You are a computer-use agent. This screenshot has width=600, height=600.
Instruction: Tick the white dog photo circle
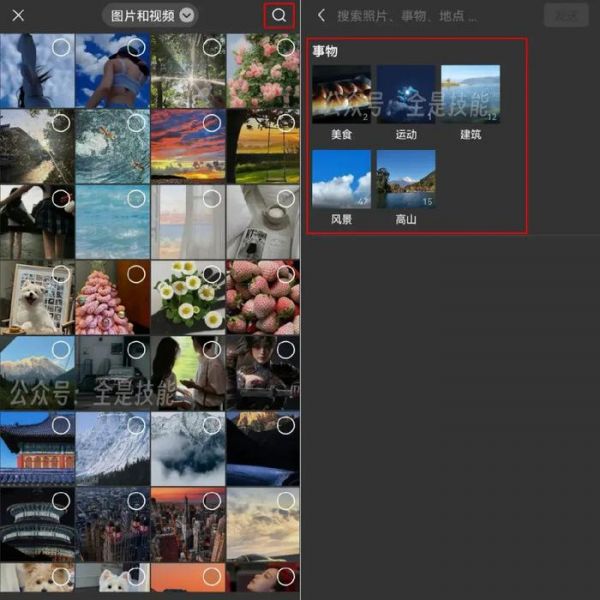coord(61,274)
